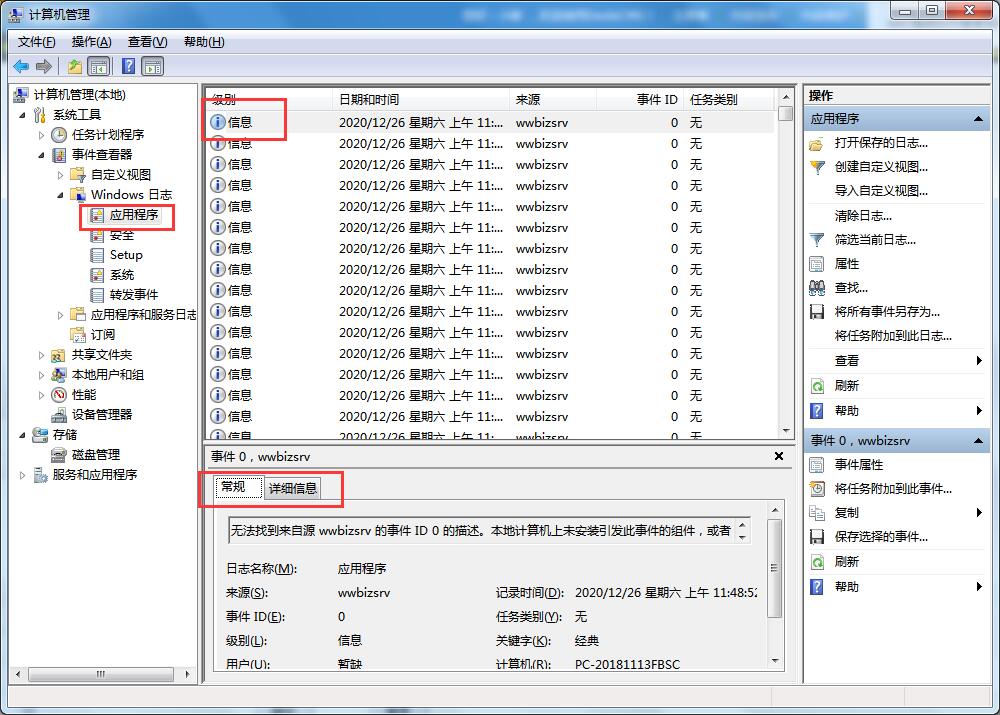Select the 转发事件 log
The height and width of the screenshot is (715, 1000).
tap(134, 295)
